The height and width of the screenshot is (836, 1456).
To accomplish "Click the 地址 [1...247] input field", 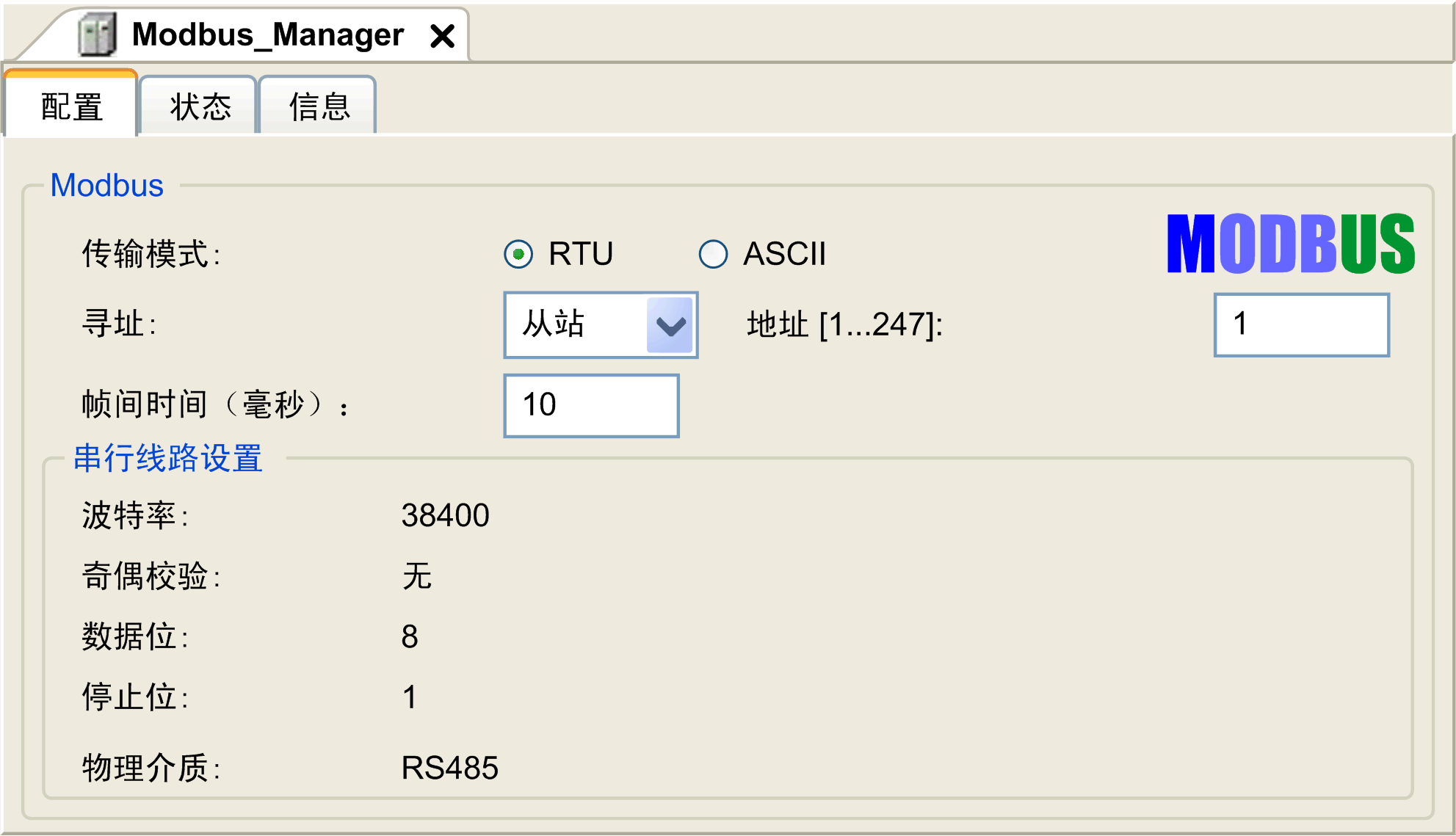I will pyautogui.click(x=1301, y=324).
